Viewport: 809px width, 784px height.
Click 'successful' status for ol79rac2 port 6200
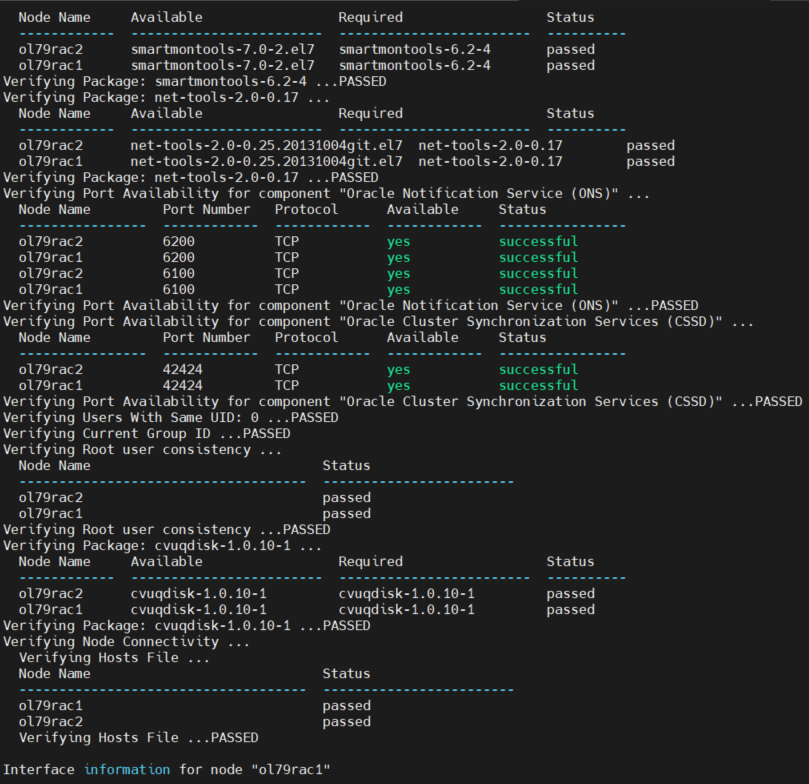pyautogui.click(x=539, y=241)
